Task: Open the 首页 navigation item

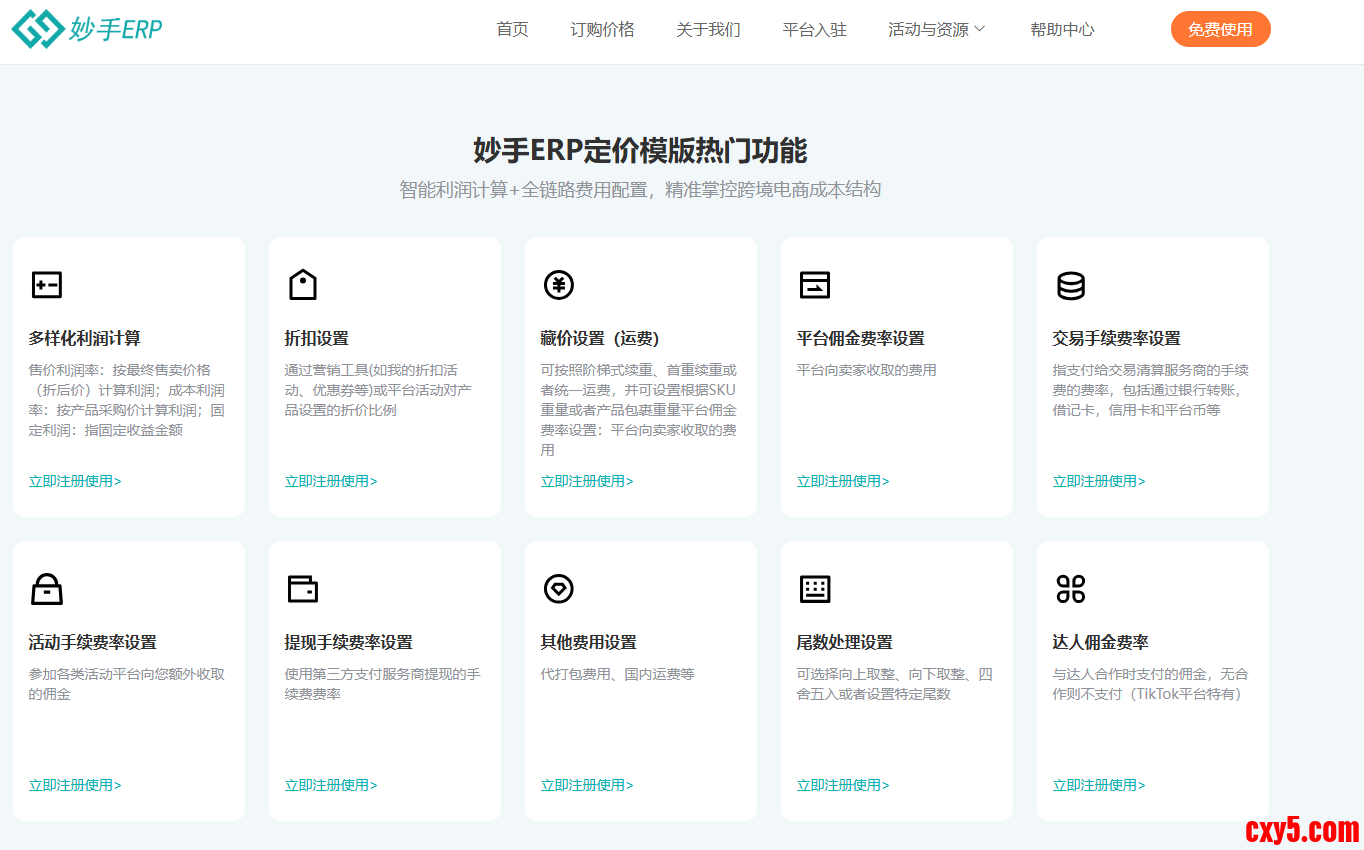Action: tap(512, 30)
